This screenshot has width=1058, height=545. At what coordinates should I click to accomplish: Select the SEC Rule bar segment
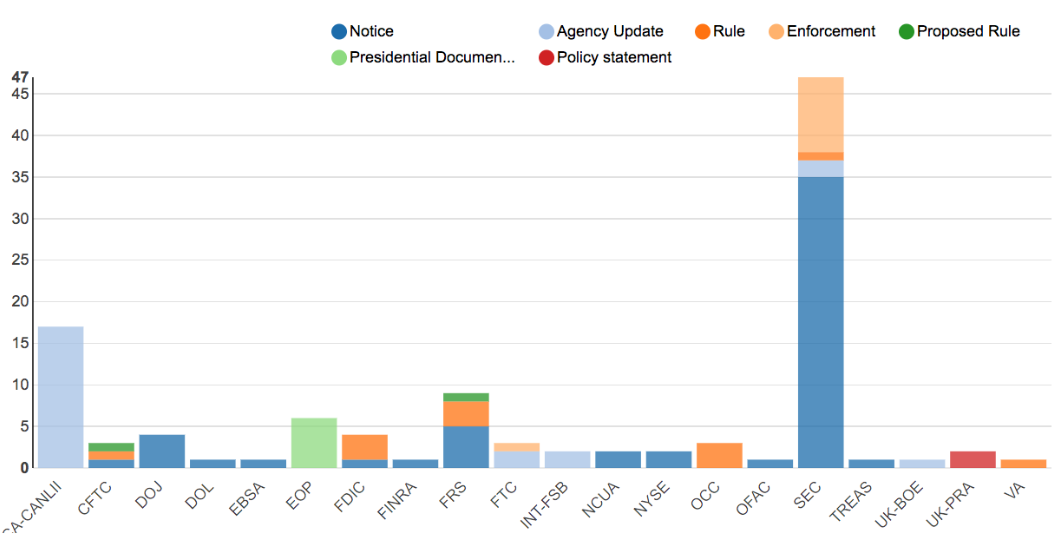[820, 156]
